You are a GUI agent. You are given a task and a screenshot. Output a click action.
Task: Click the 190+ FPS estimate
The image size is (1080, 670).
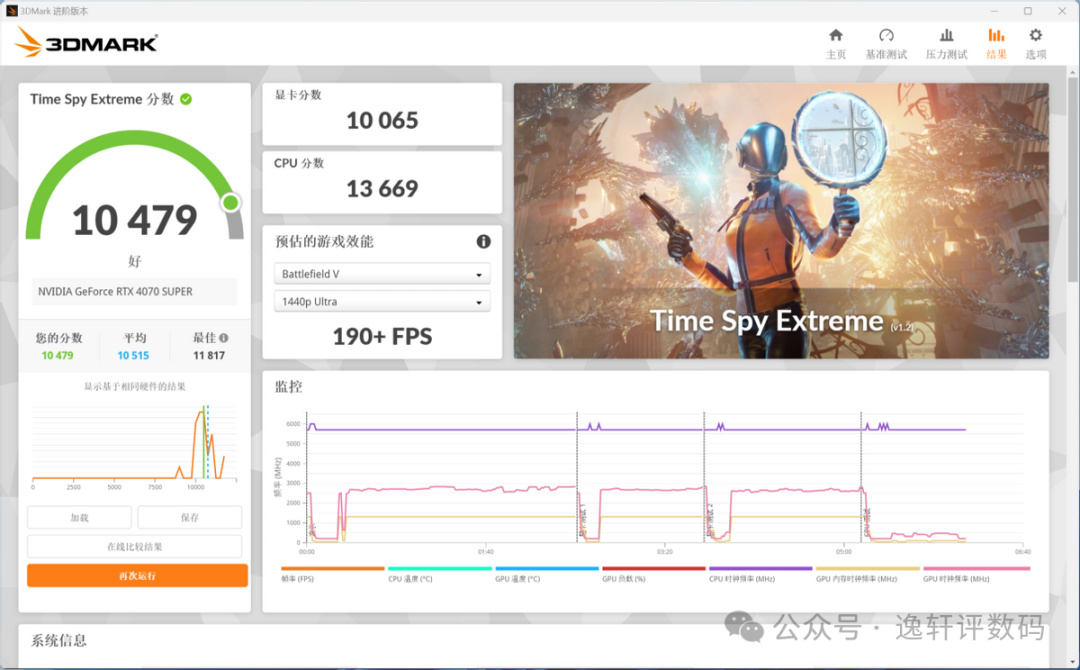(x=382, y=337)
